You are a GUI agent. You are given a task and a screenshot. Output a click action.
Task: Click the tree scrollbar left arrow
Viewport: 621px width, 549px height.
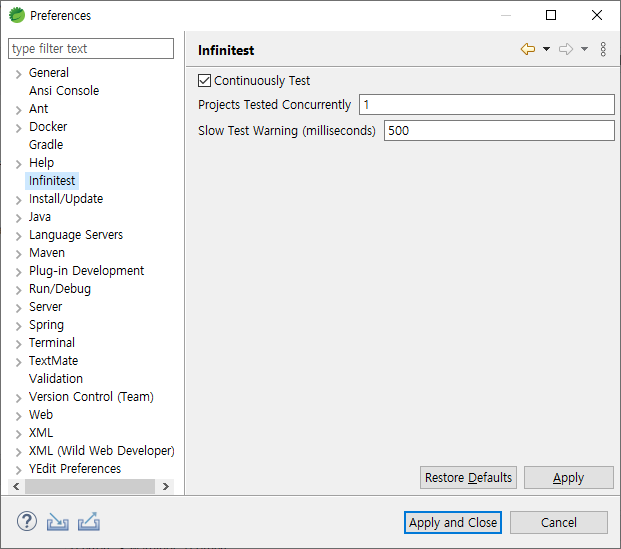point(16,486)
